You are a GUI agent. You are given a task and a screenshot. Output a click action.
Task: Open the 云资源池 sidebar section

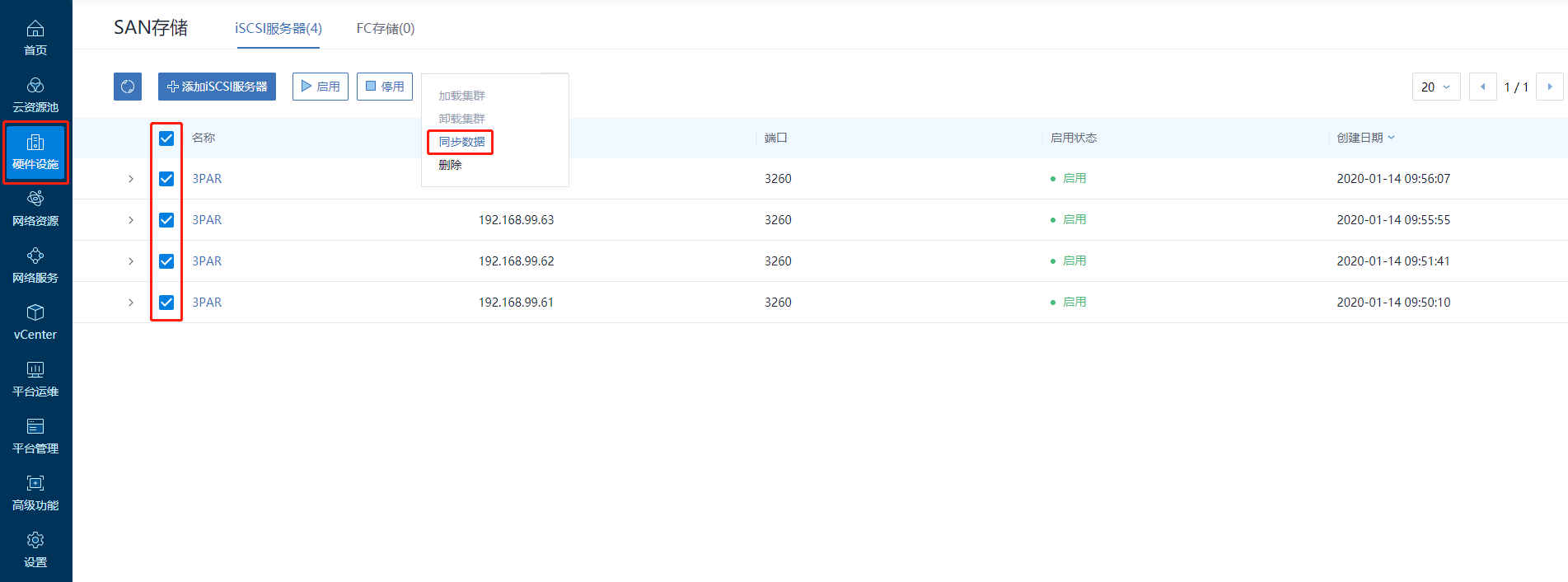(x=35, y=96)
